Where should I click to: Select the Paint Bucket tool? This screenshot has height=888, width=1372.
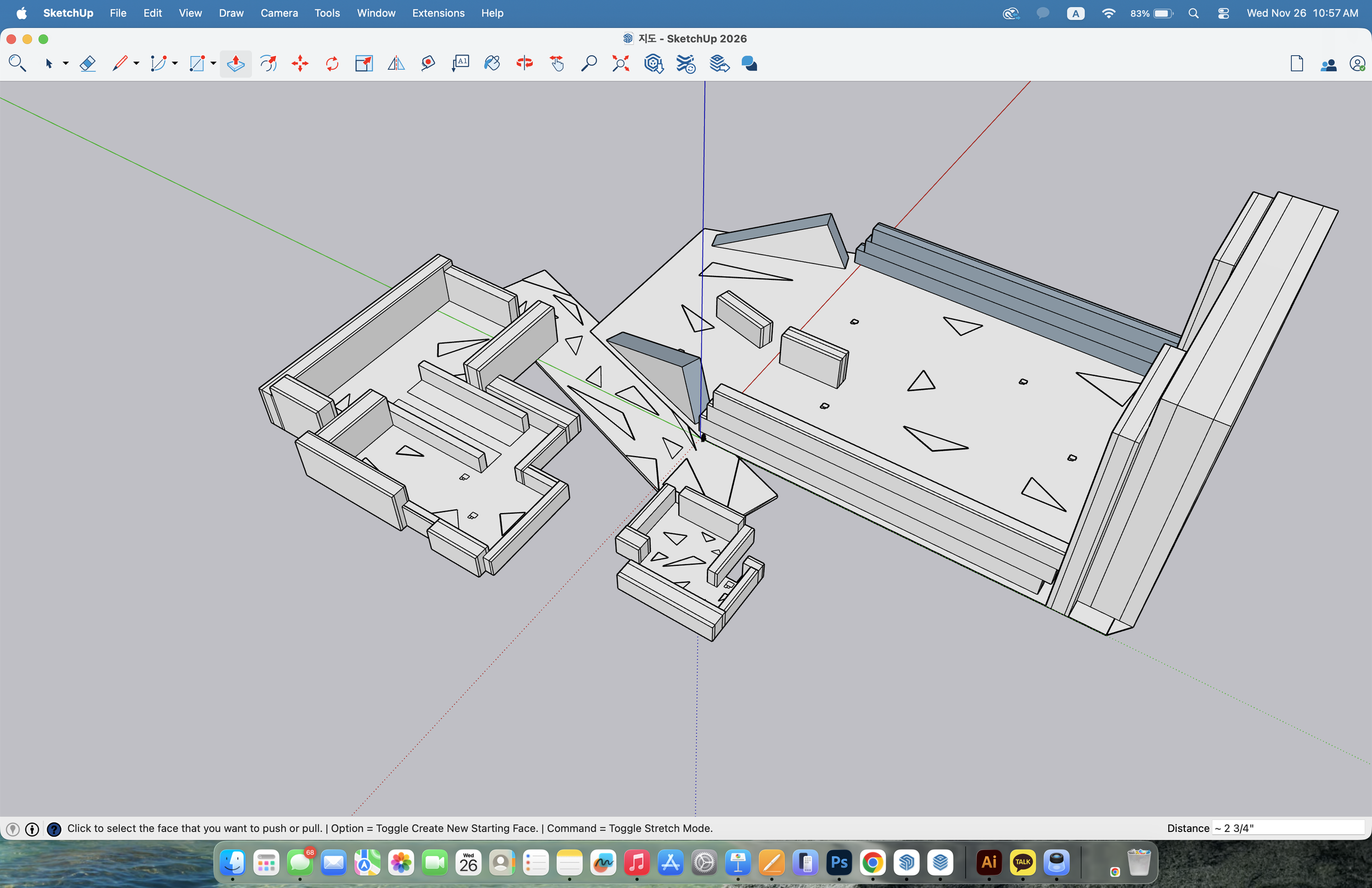[x=492, y=64]
